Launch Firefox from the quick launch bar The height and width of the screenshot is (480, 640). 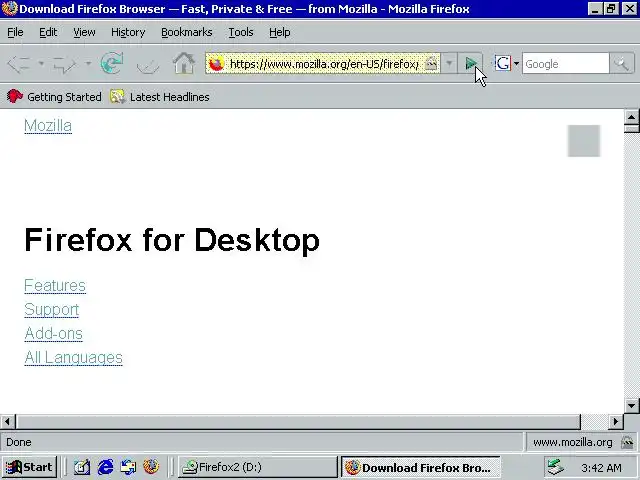point(151,467)
